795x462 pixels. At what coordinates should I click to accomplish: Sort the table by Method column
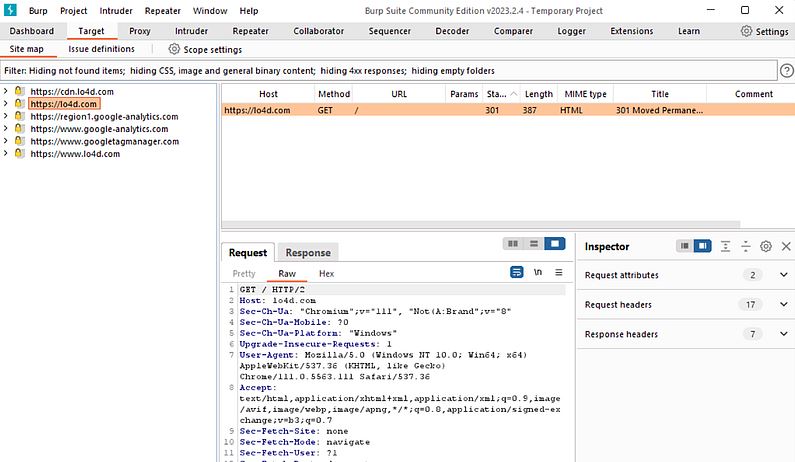[334, 94]
